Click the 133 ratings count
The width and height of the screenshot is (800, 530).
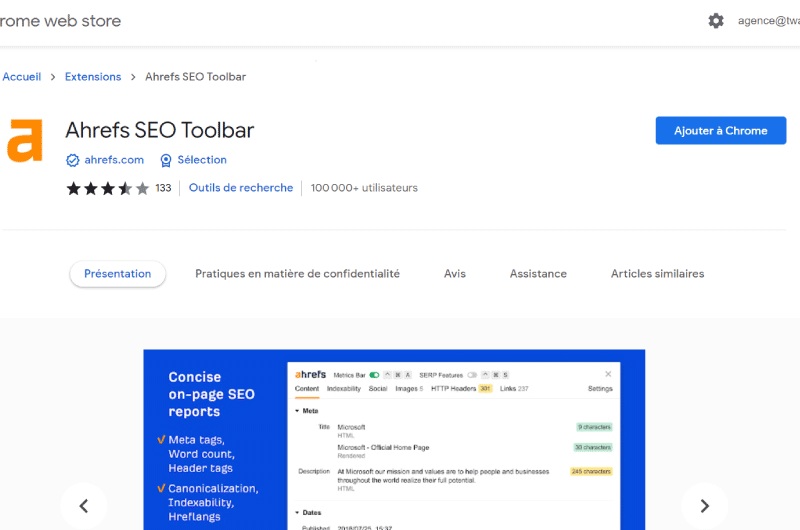point(163,188)
